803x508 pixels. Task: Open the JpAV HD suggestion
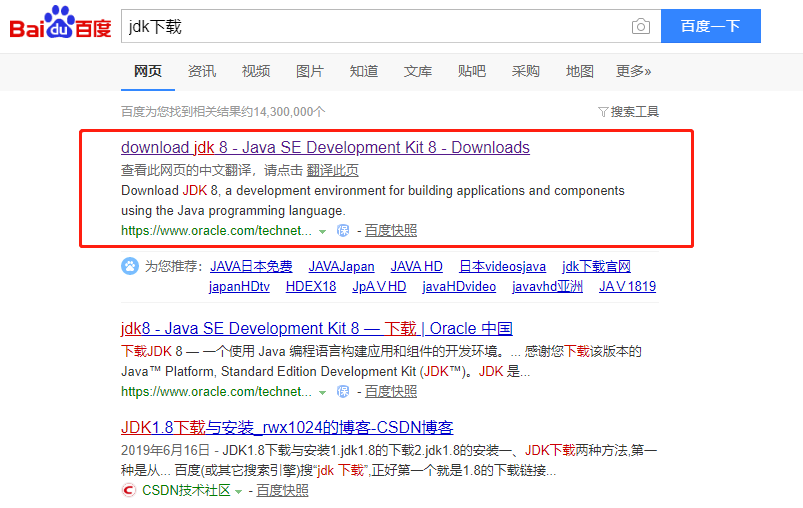(379, 286)
